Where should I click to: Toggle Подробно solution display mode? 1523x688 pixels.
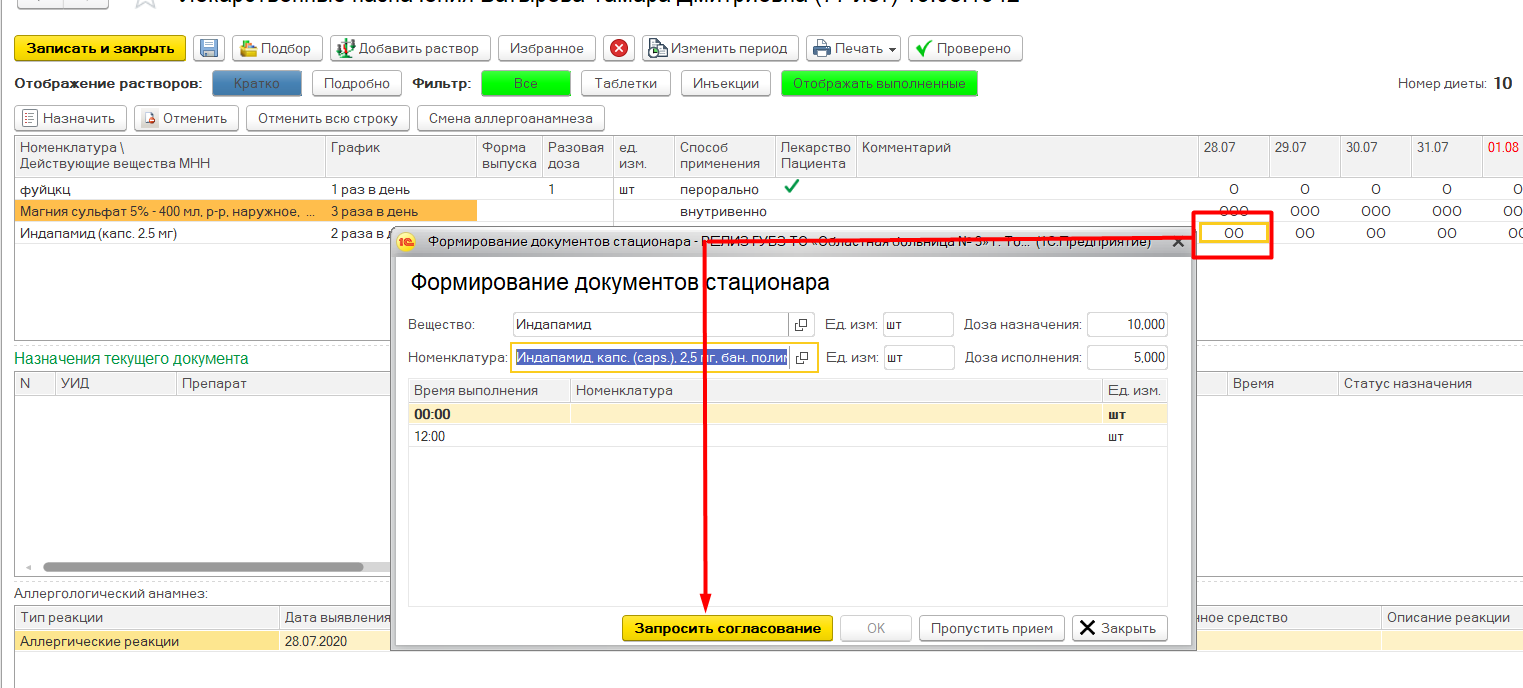click(x=356, y=84)
